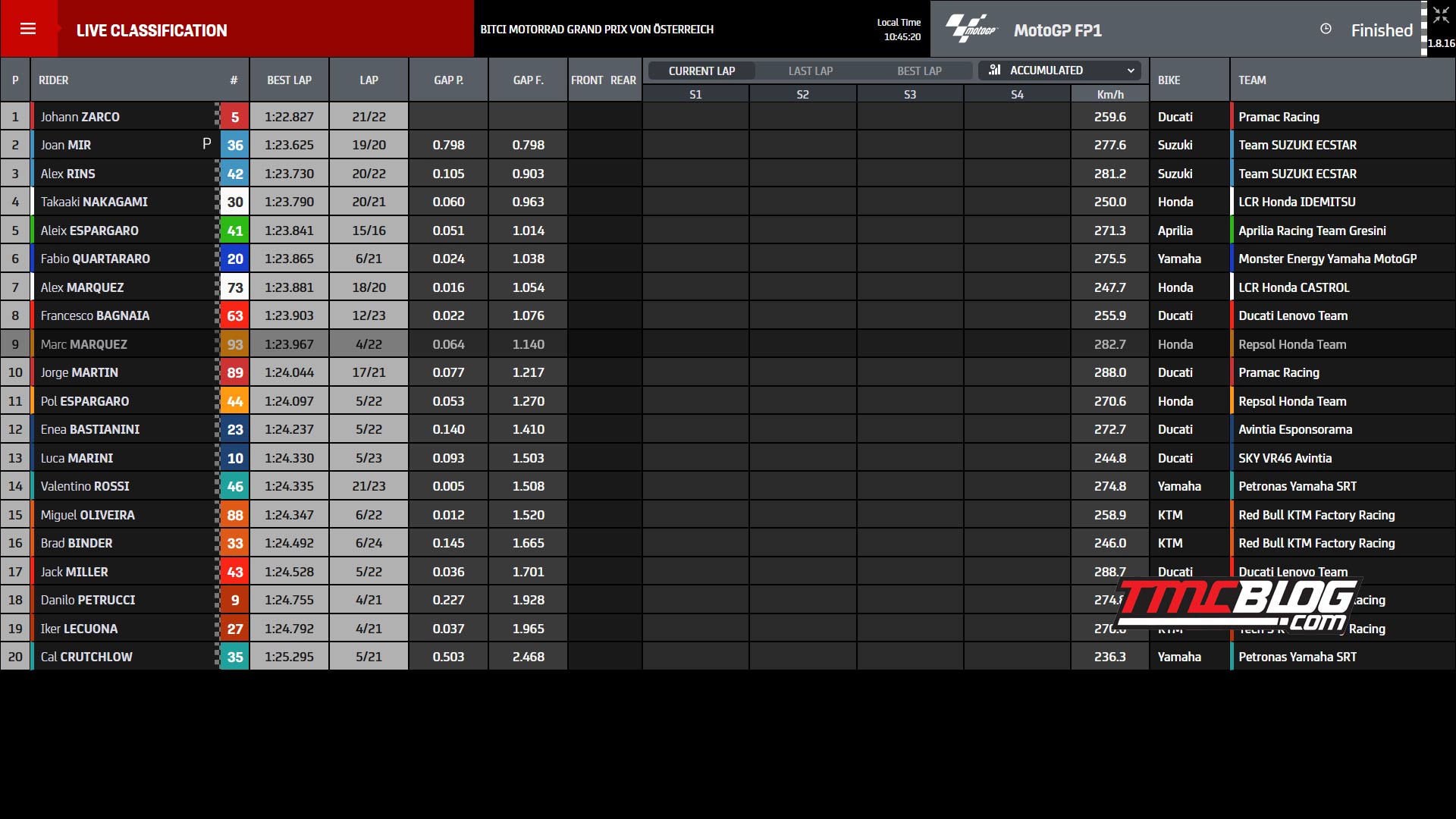Select rider Johann ZARCO
Image resolution: width=1456 pixels, height=819 pixels.
(80, 117)
